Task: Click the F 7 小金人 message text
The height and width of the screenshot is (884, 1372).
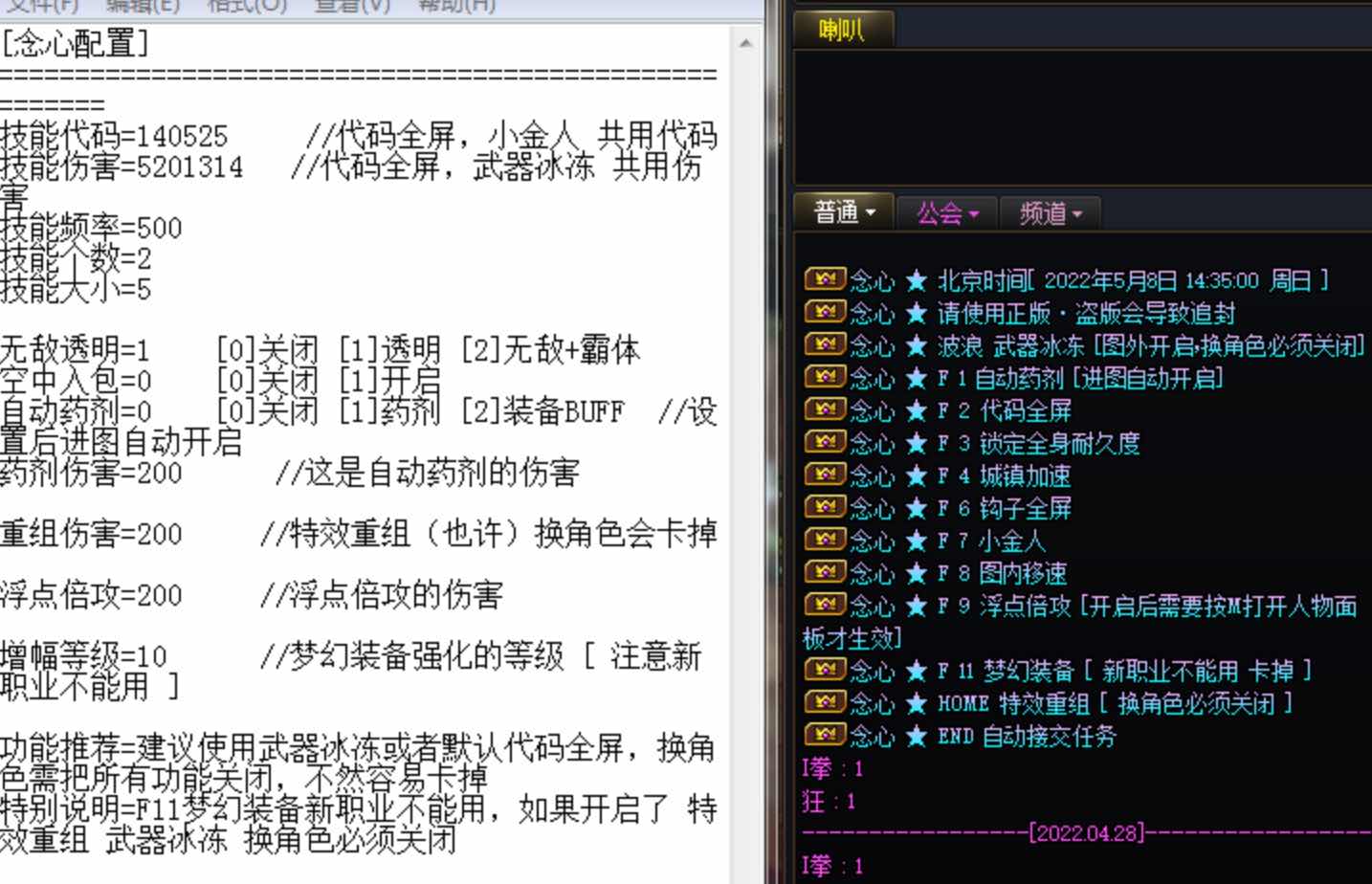Action: click(x=991, y=541)
